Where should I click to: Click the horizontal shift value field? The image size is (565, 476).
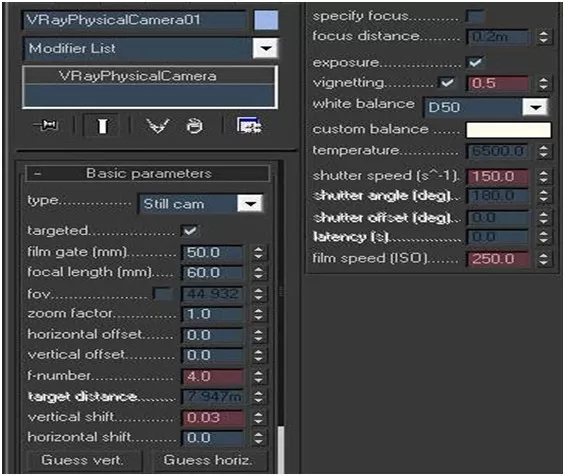coord(213,438)
